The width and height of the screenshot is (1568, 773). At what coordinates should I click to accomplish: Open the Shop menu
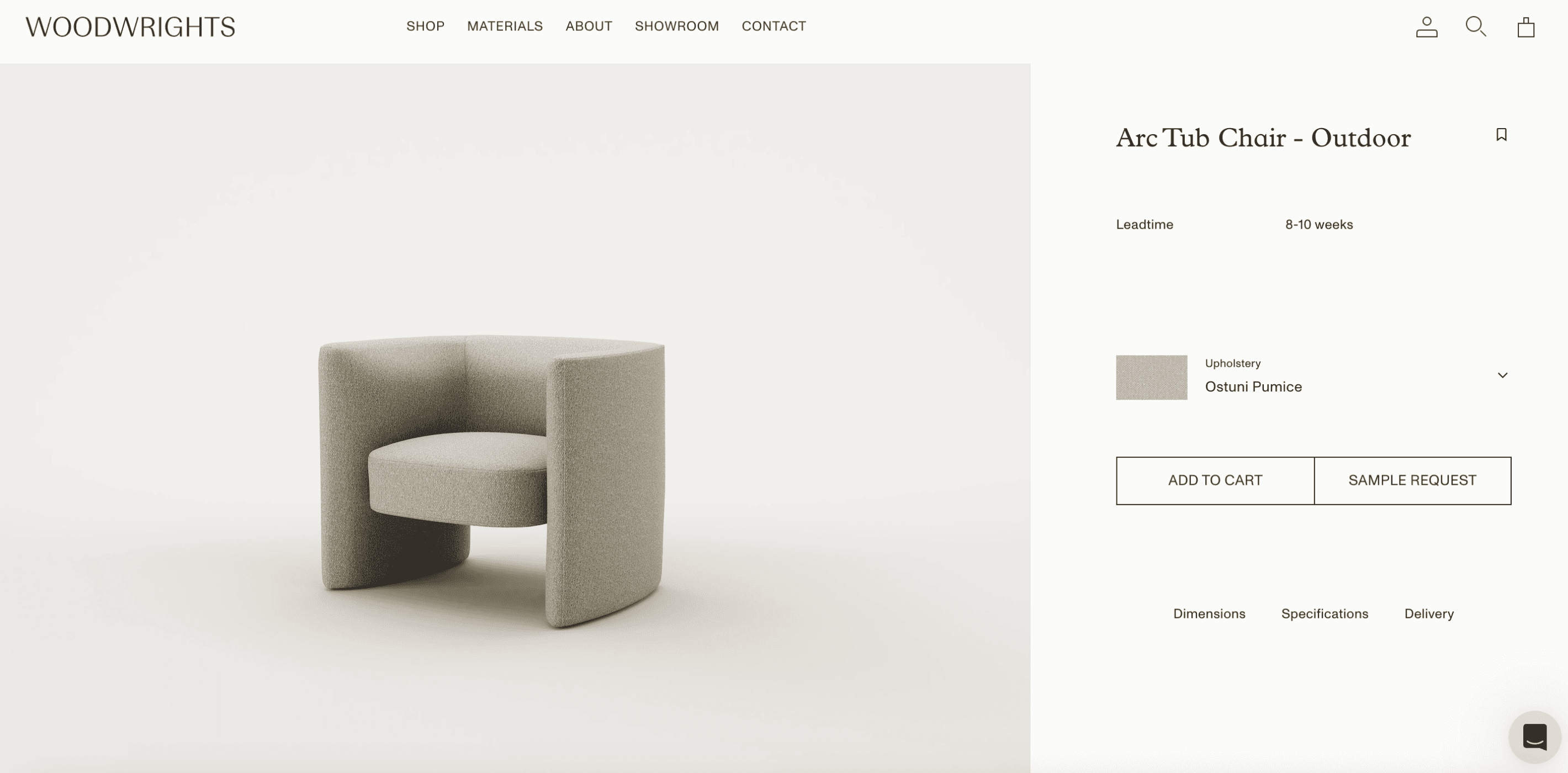(426, 26)
